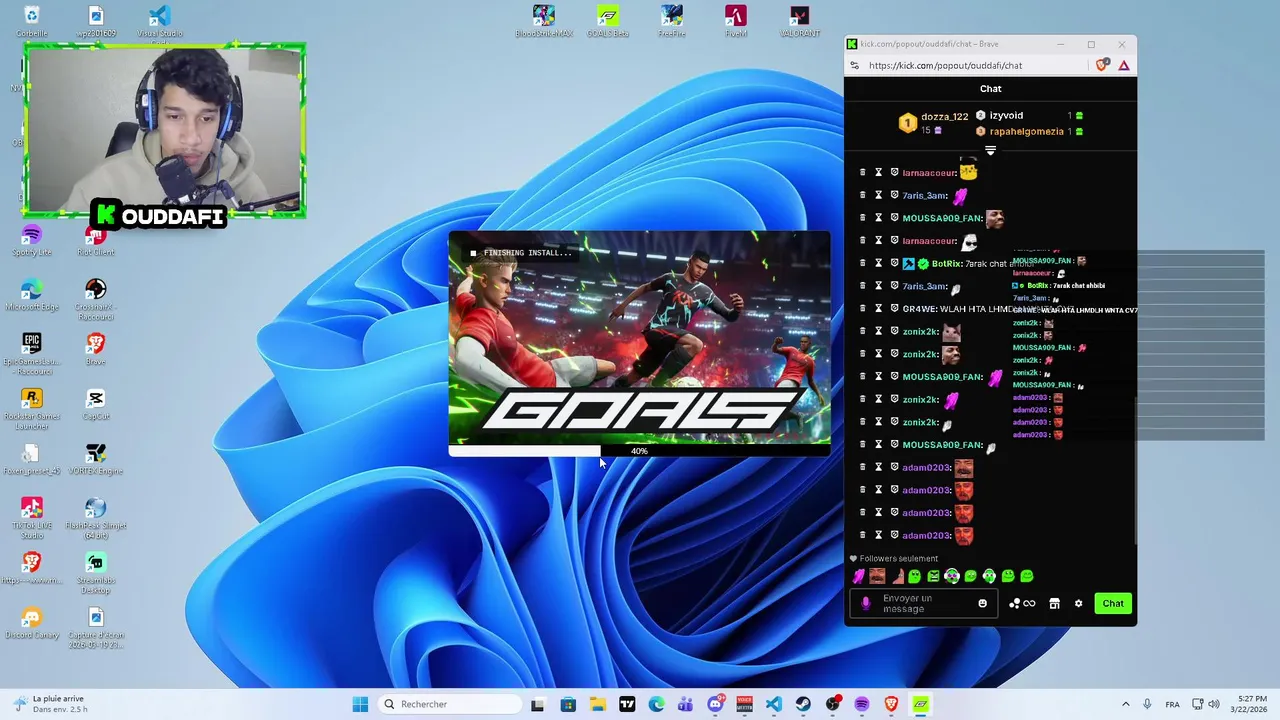Open the wp2301609 file on desktop

tap(96, 21)
